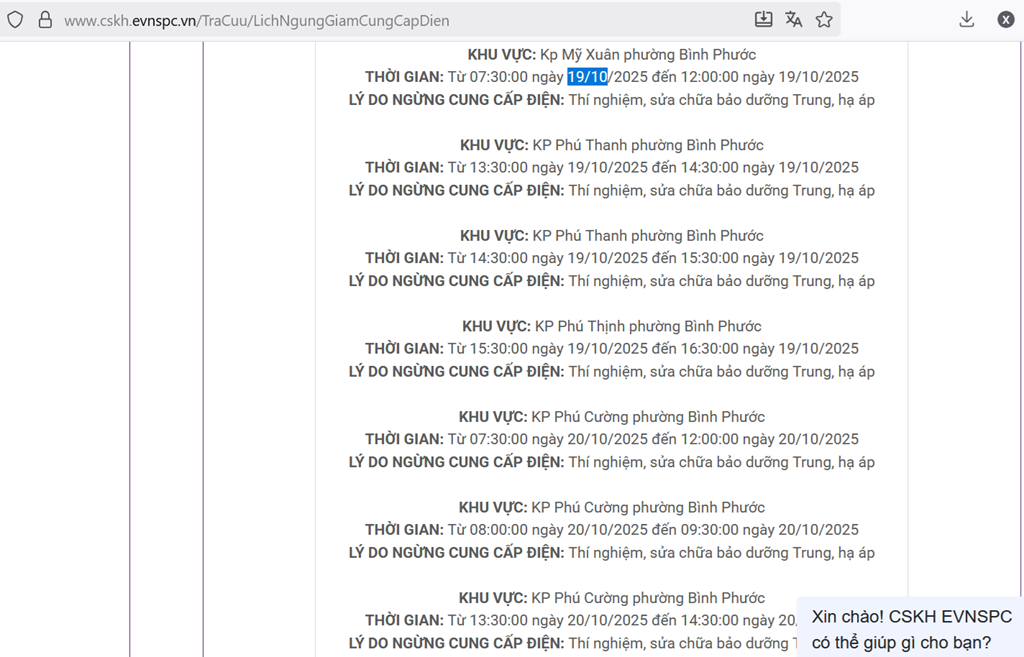Open the CSKH EVNSPC chat greeting bubble

[x=911, y=628]
